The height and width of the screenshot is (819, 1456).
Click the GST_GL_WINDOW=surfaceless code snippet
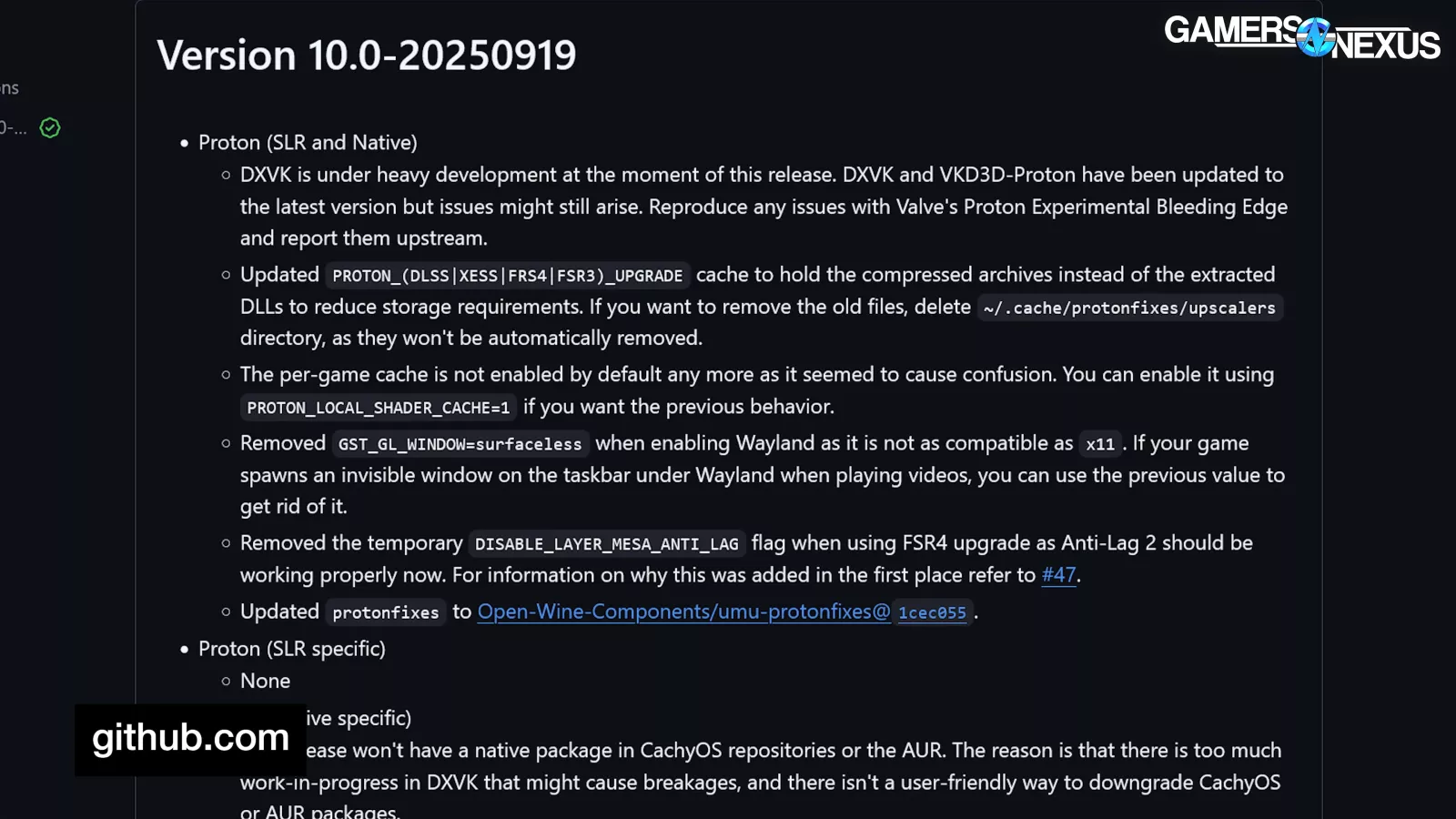[x=460, y=444]
